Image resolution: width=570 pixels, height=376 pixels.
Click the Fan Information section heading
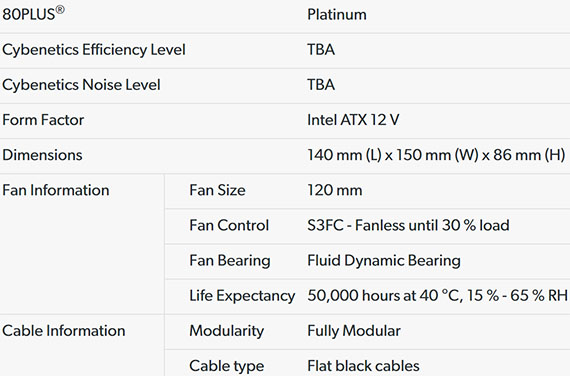(x=56, y=190)
